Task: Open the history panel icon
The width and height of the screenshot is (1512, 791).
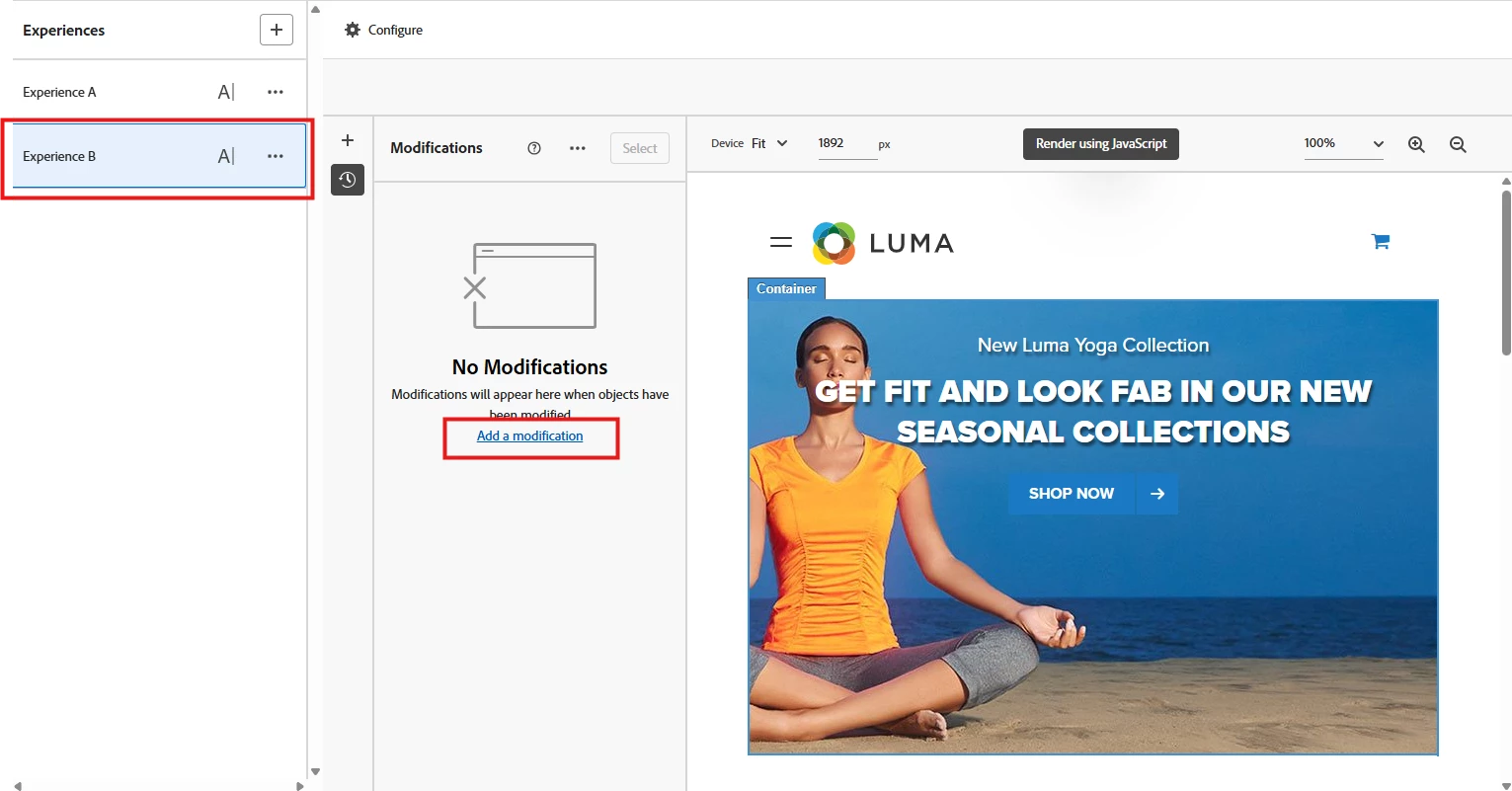Action: click(x=348, y=180)
